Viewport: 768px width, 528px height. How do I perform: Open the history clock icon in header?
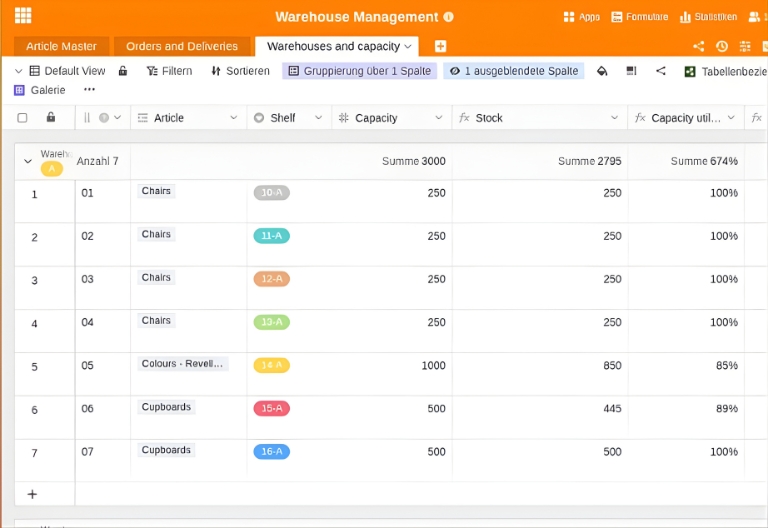722,46
